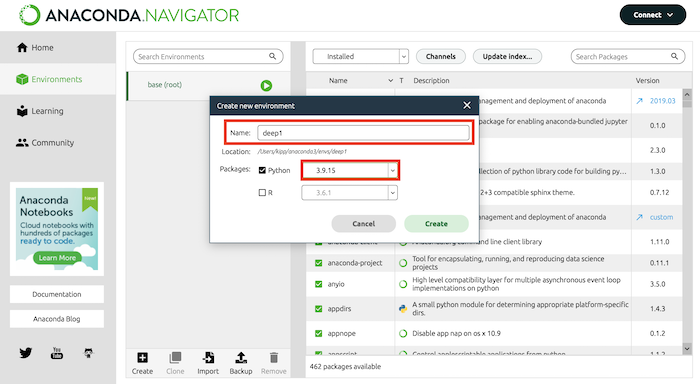700x384 pixels.
Task: Open the YouTube icon link
Action: point(57,353)
